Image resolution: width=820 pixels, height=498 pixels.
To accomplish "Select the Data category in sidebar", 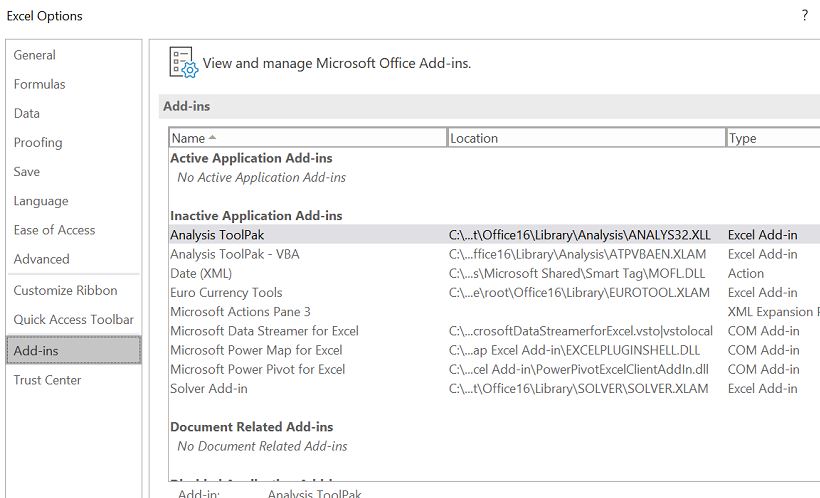I will coord(27,114).
